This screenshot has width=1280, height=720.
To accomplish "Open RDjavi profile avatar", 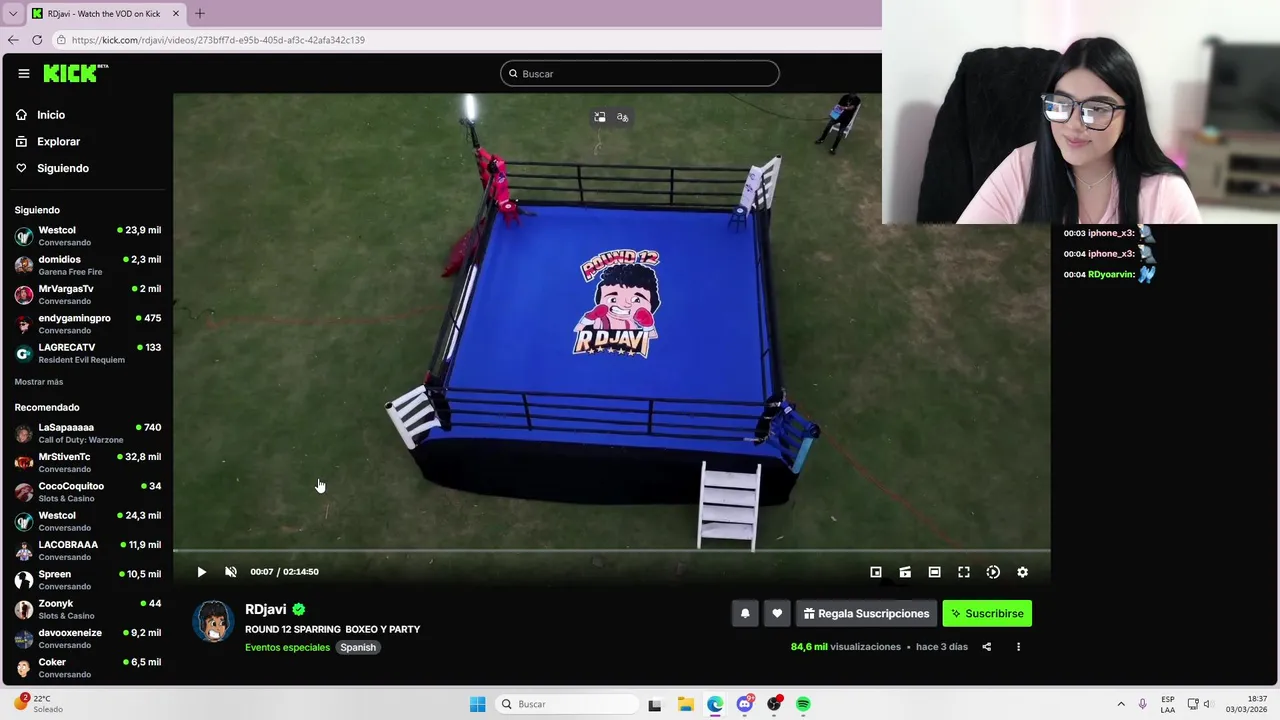I will pyautogui.click(x=213, y=621).
